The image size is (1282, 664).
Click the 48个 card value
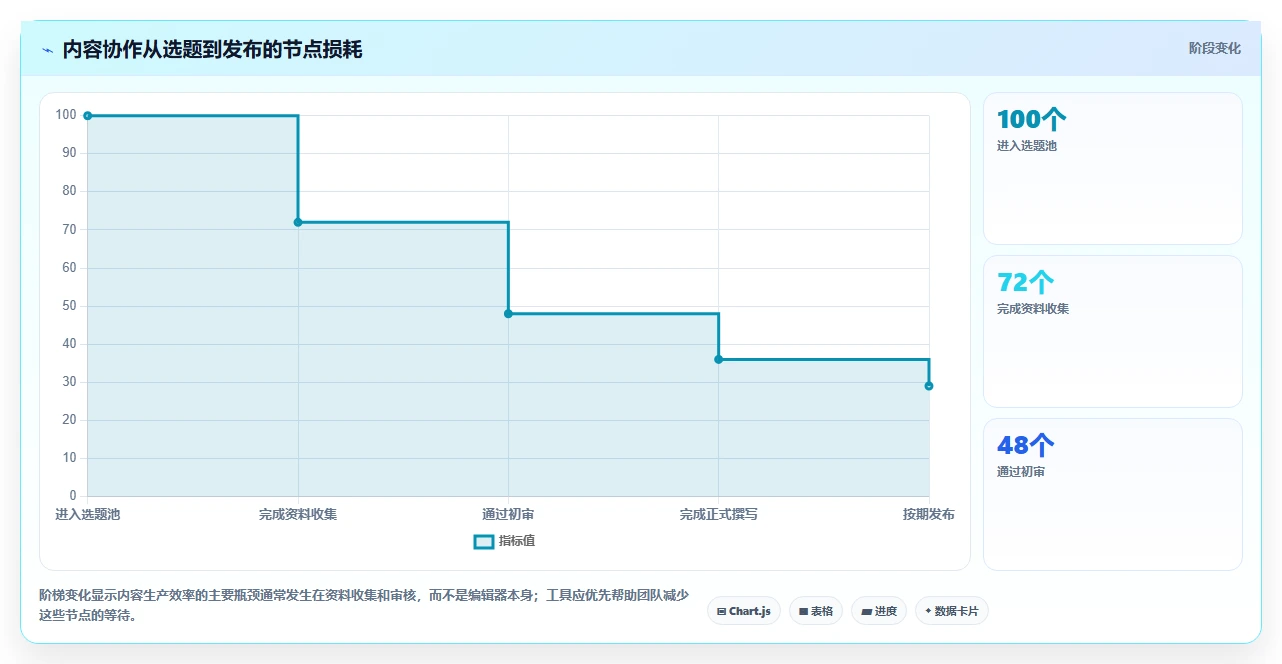coord(1025,445)
